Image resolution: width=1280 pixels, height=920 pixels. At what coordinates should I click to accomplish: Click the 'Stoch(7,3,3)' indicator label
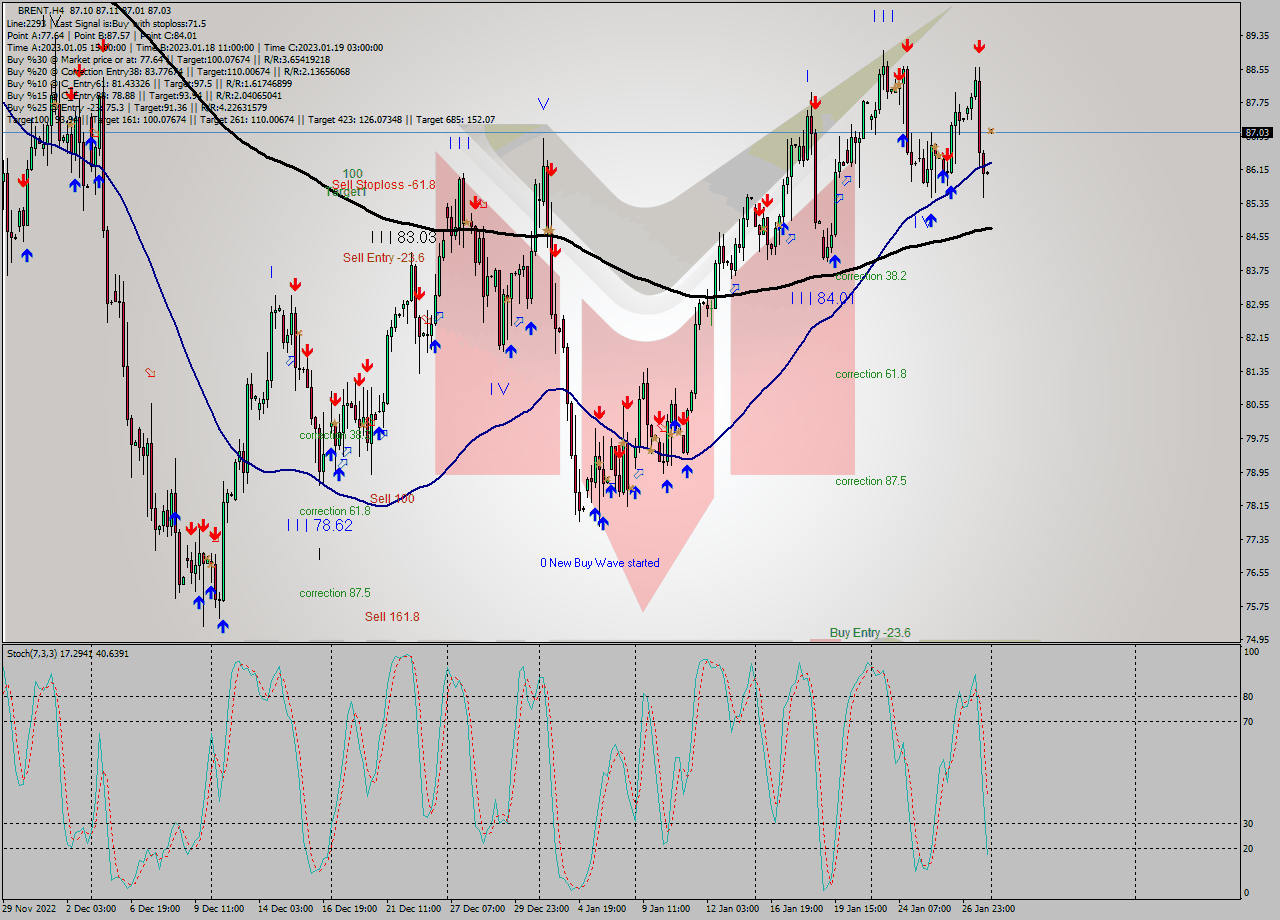pos(68,654)
